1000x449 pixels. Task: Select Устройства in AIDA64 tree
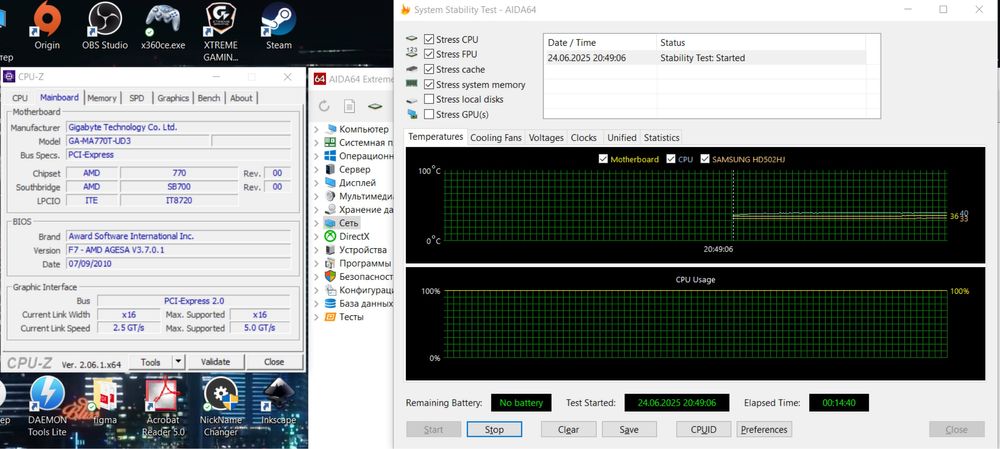363,249
